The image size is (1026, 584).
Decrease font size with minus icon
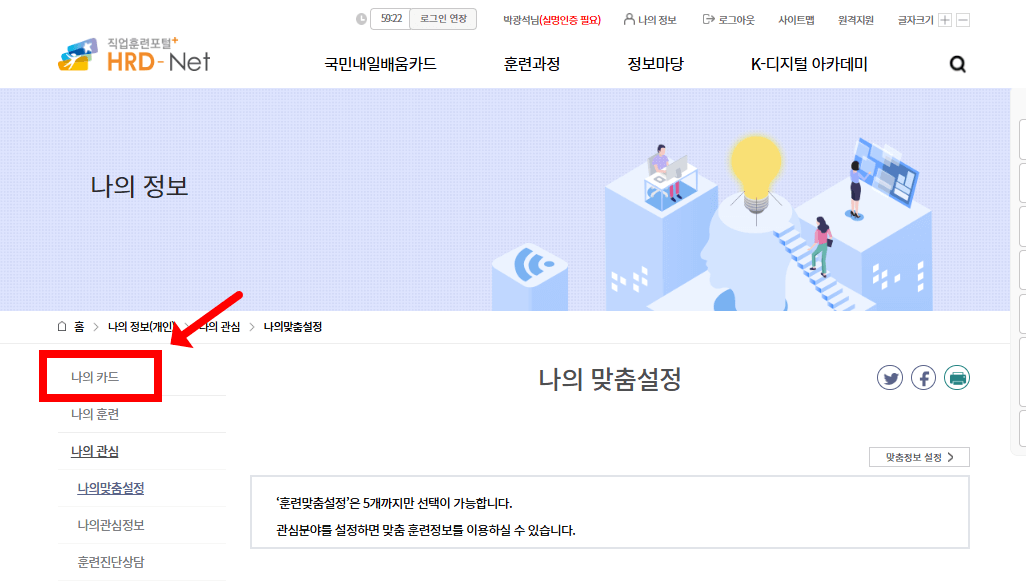click(963, 20)
